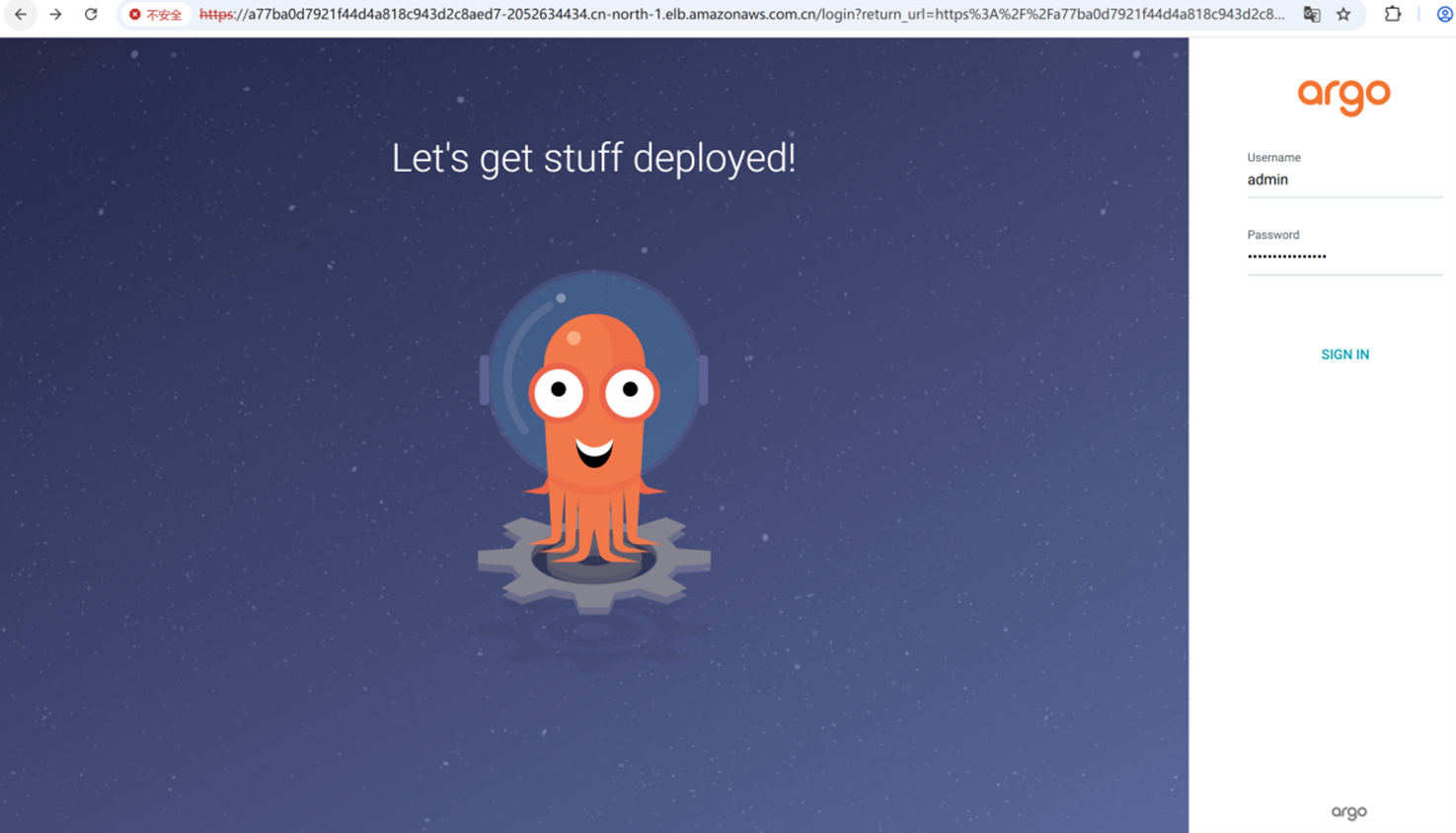This screenshot has width=1456, height=833.
Task: Click the "Let's get stuff deployed!" headline
Action: pyautogui.click(x=593, y=158)
